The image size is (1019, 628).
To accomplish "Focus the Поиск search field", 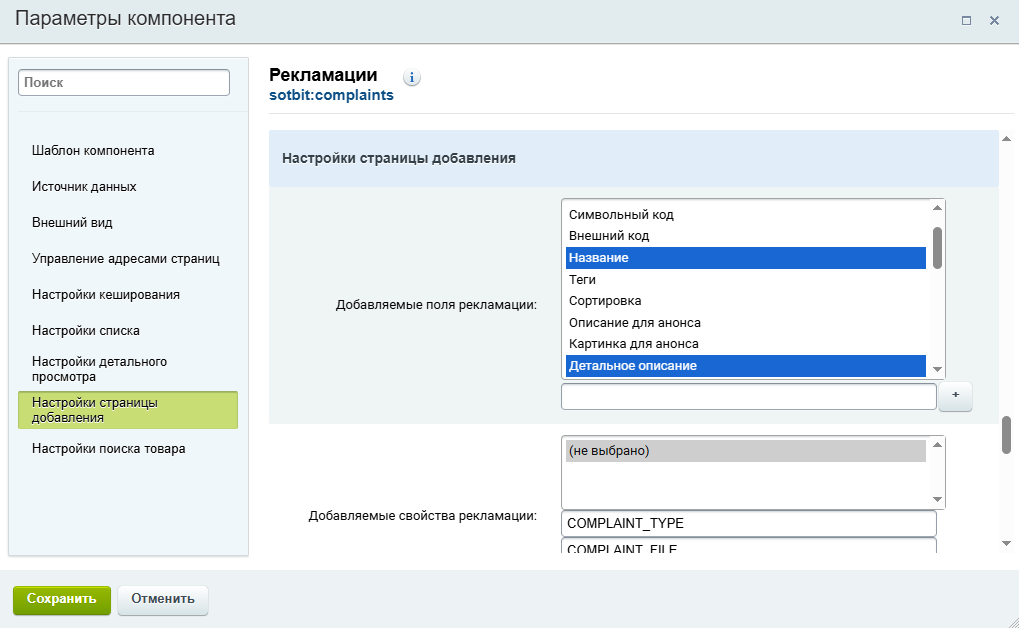I will (123, 83).
